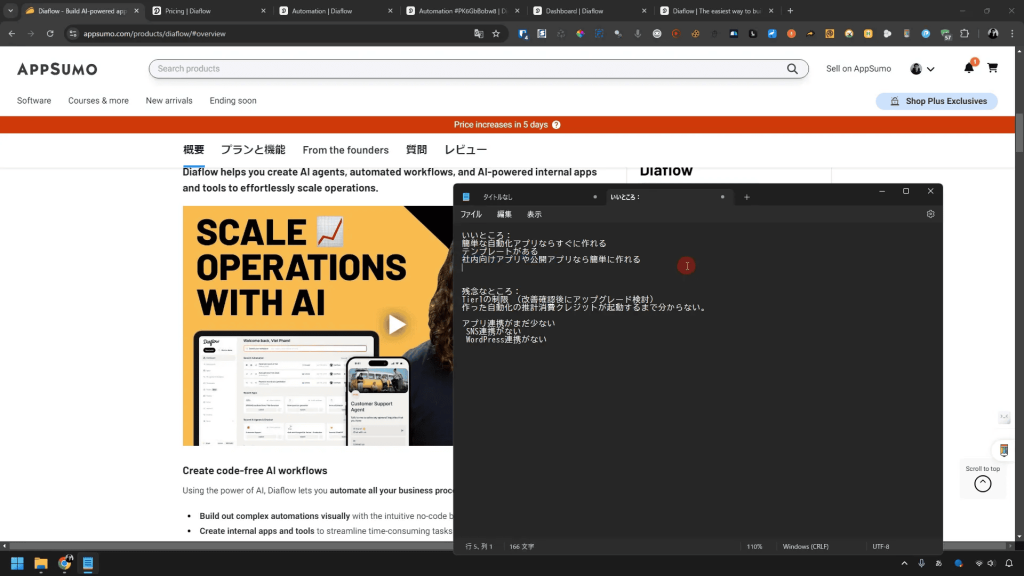Open Windows notification bell in taskbar
The width and height of the screenshot is (1024, 576).
(x=1009, y=563)
